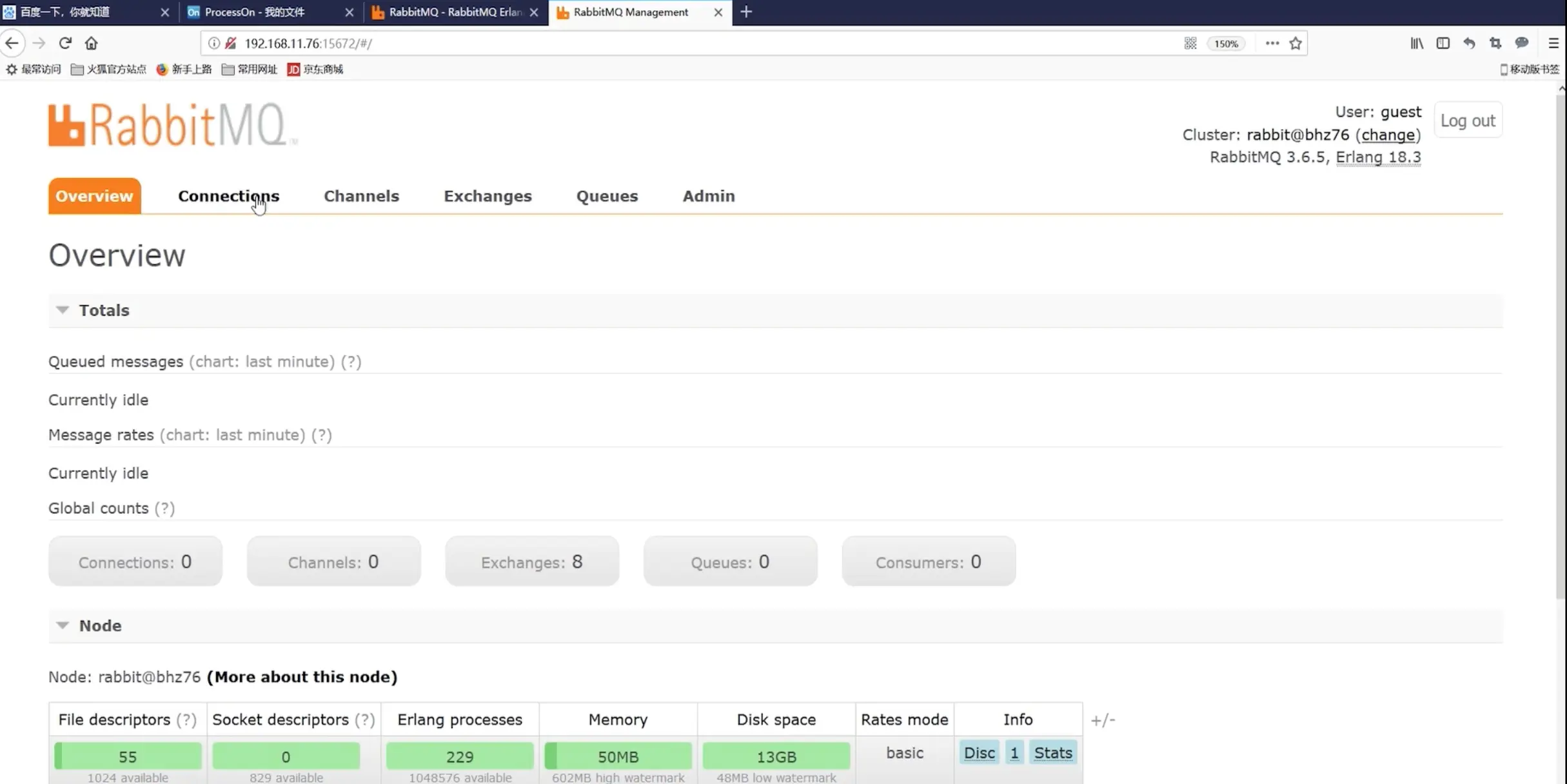Open help for Global counts
Image resolution: width=1567 pixels, height=784 pixels.
(x=164, y=509)
